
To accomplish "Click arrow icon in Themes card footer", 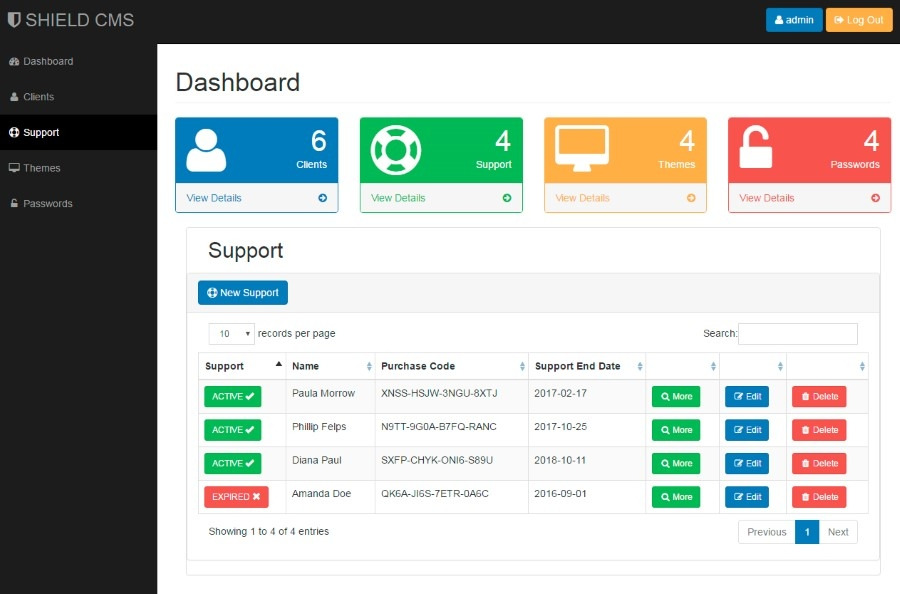I will [691, 198].
